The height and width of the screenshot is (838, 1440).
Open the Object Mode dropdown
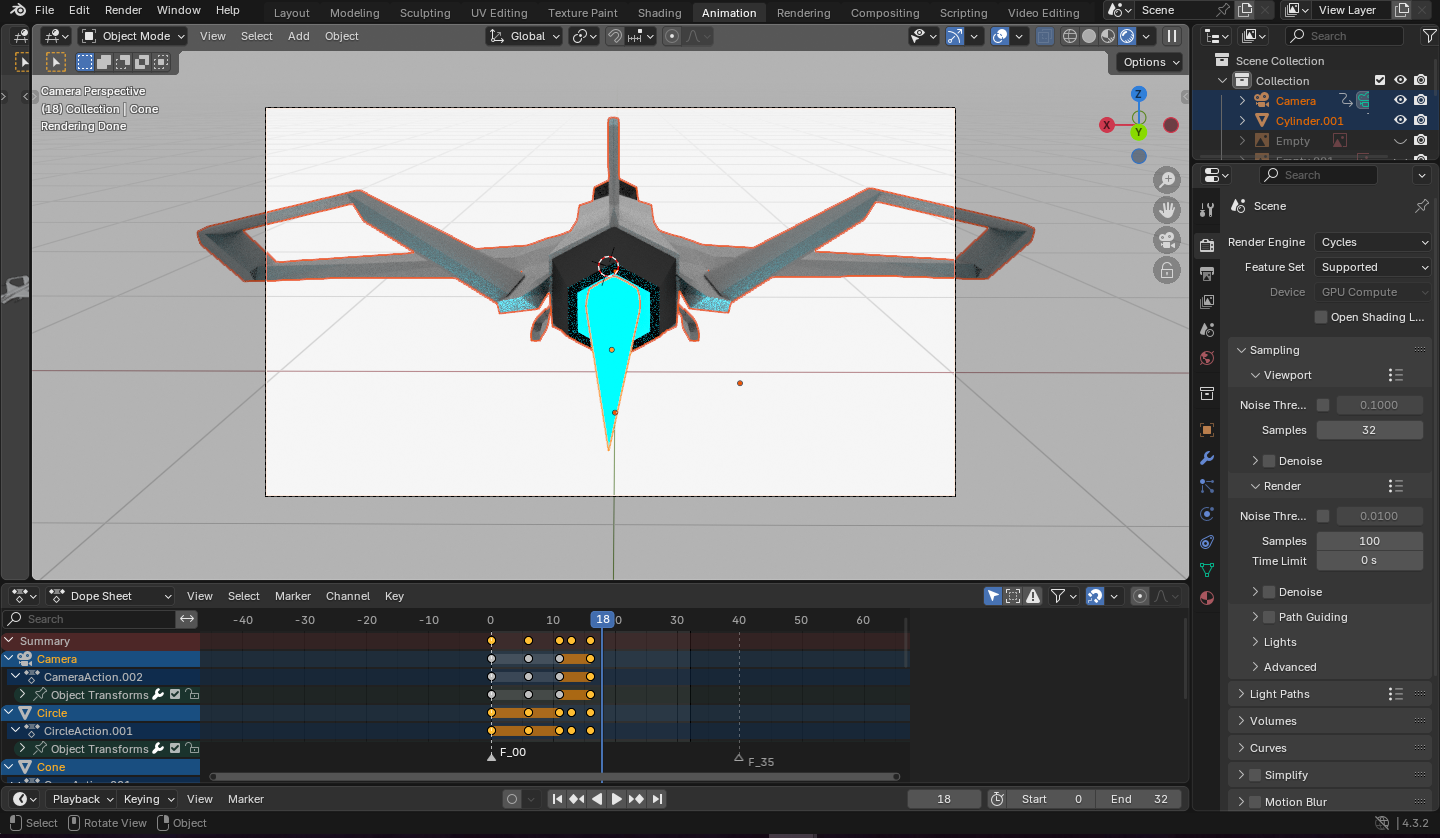(x=134, y=36)
